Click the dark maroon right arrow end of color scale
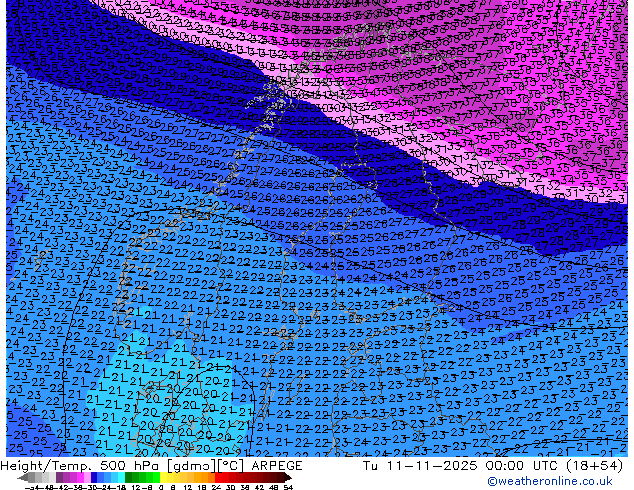The height and width of the screenshot is (490, 634). coord(288,478)
